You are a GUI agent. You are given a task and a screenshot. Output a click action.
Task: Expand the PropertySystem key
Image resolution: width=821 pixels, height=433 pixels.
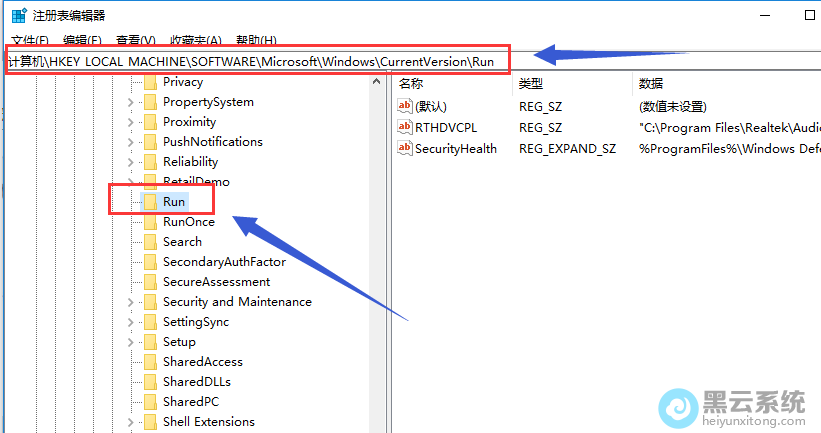[x=130, y=103]
